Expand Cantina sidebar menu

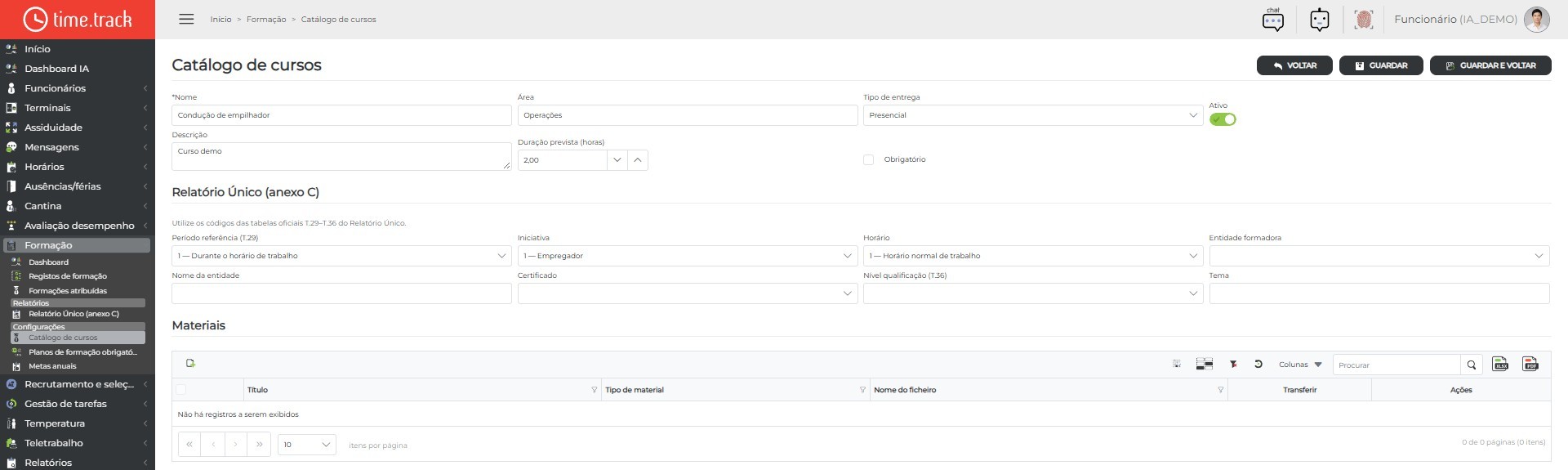tap(78, 206)
